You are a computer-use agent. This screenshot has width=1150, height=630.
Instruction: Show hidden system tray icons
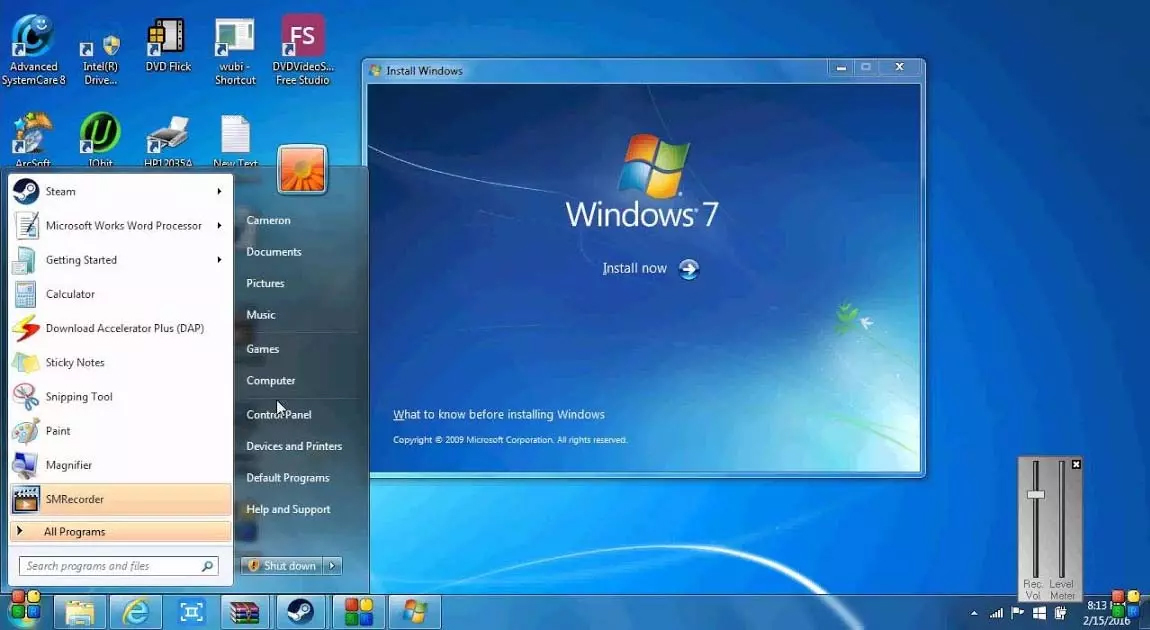[x=974, y=612]
